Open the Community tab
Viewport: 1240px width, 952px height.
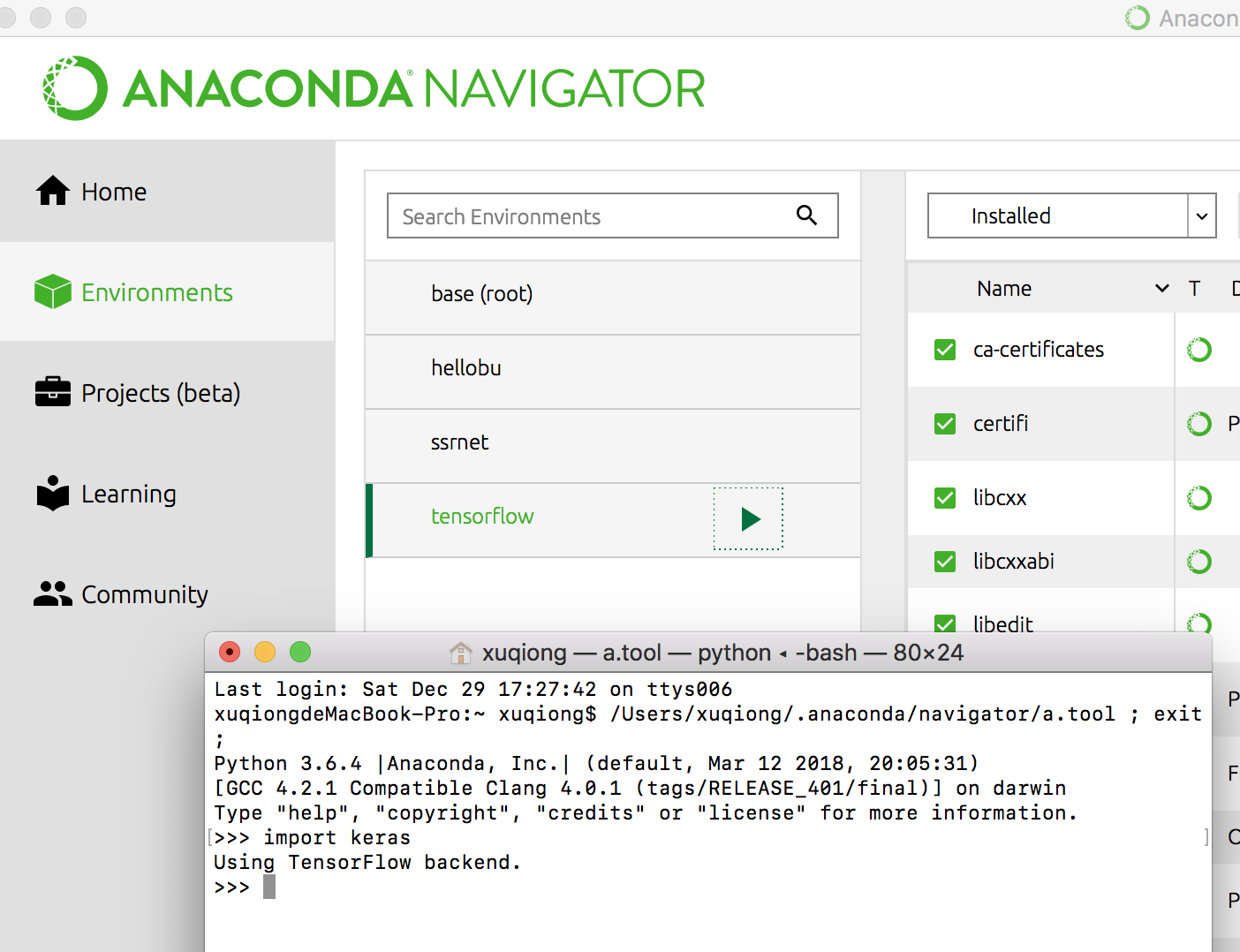167,593
